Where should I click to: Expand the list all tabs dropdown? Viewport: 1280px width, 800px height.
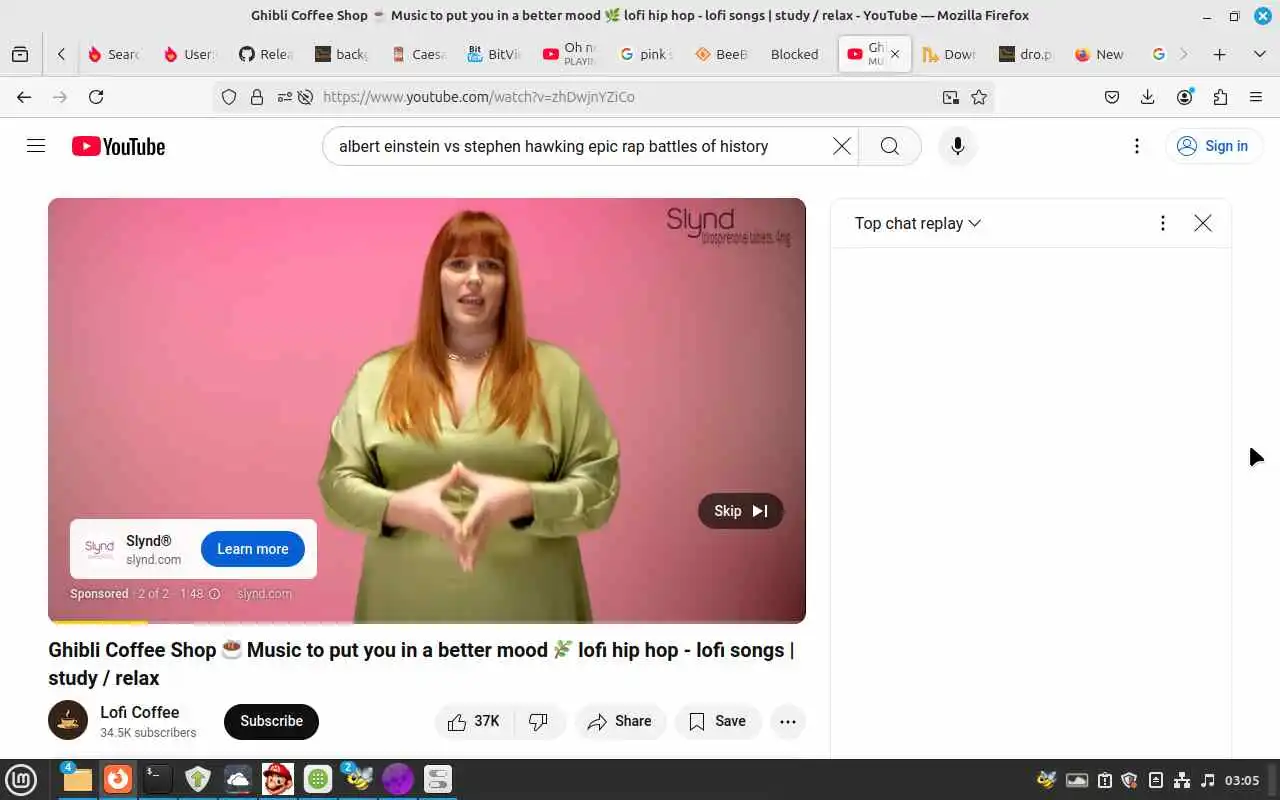click(x=1259, y=55)
